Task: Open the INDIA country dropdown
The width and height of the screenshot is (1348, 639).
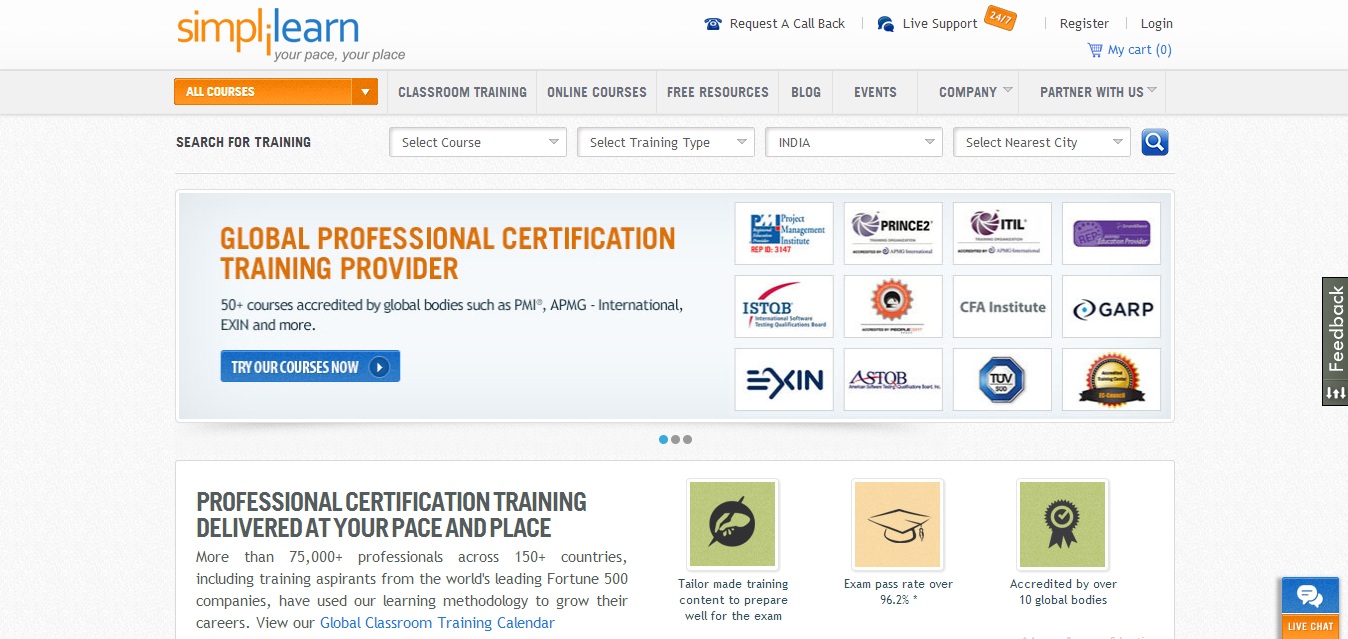Action: pos(854,142)
